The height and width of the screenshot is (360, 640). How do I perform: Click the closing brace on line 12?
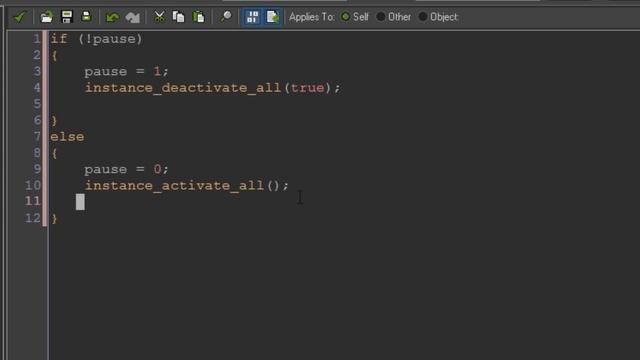[54, 219]
